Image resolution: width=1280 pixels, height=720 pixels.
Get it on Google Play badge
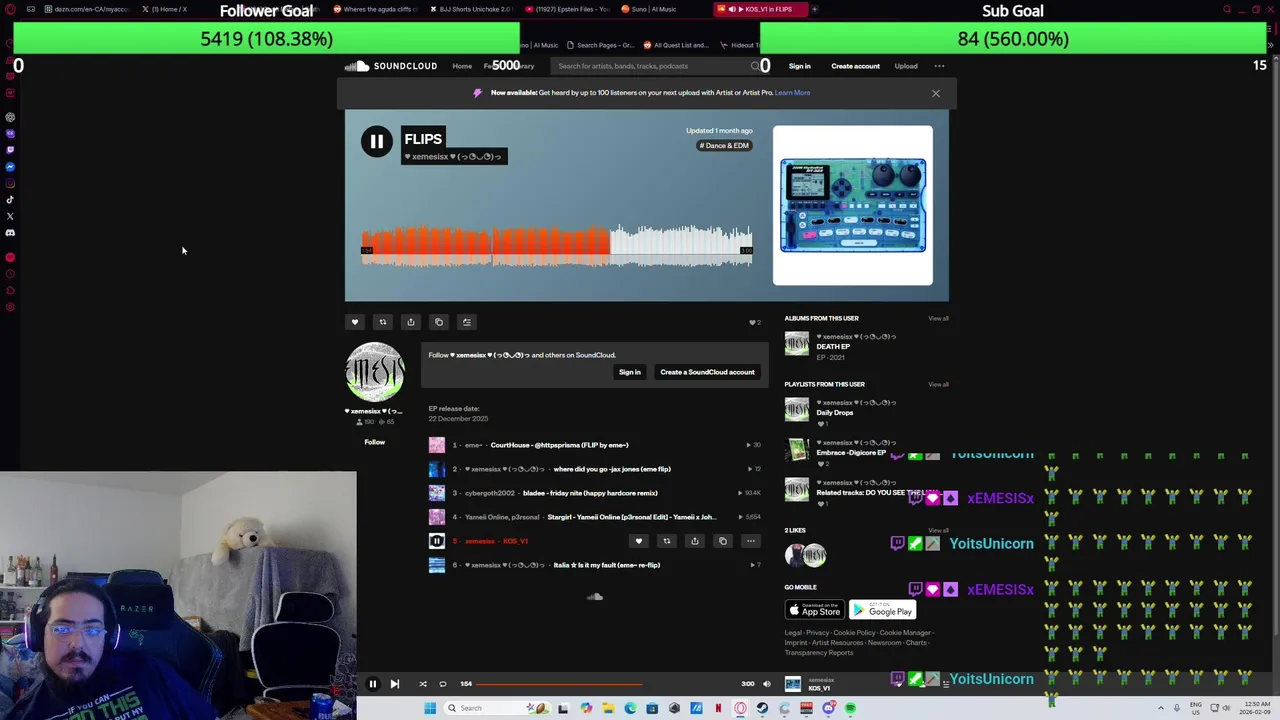point(882,610)
